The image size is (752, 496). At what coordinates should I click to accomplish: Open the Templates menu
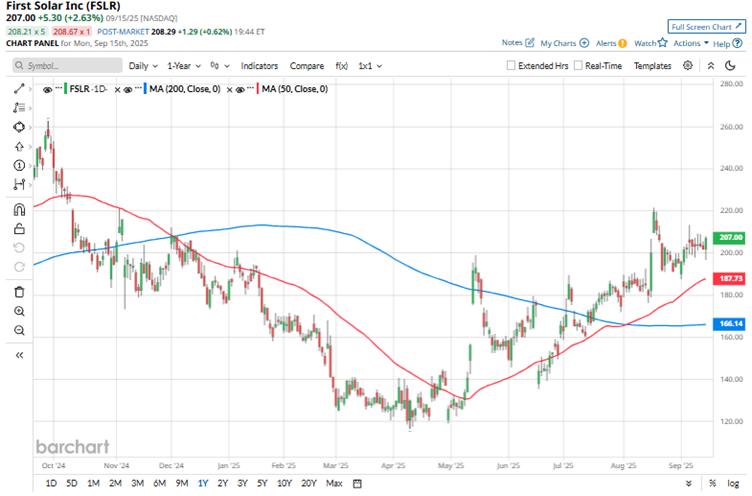[x=652, y=66]
